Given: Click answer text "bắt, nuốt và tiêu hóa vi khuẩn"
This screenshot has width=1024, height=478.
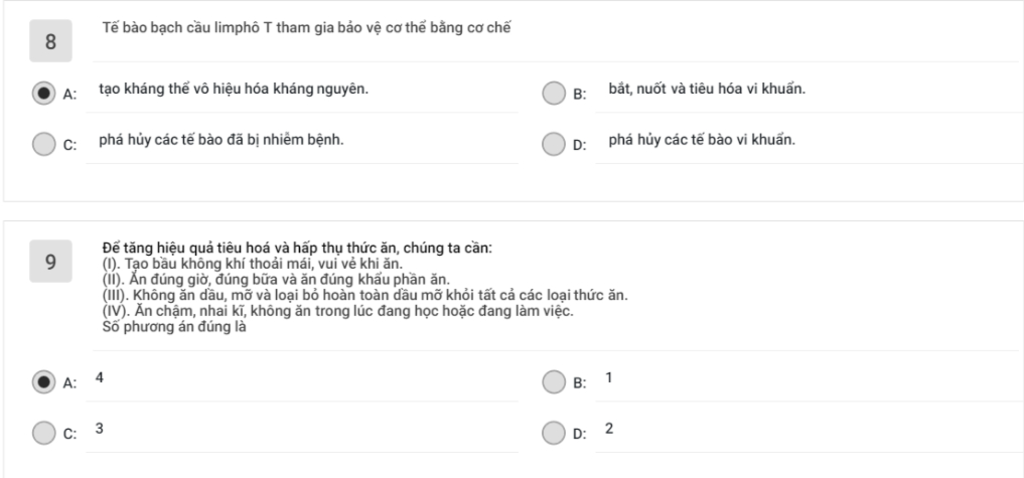Looking at the screenshot, I should [x=706, y=89].
